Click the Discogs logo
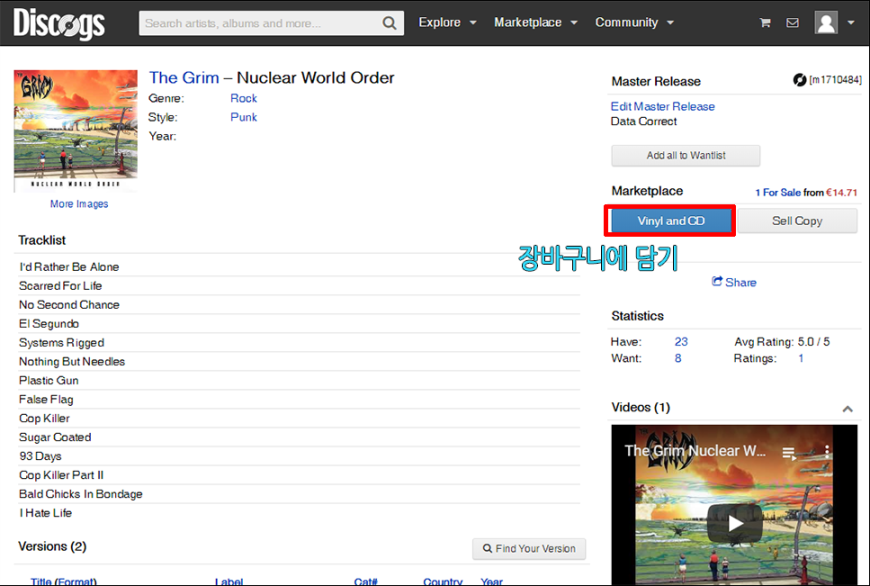 point(59,23)
